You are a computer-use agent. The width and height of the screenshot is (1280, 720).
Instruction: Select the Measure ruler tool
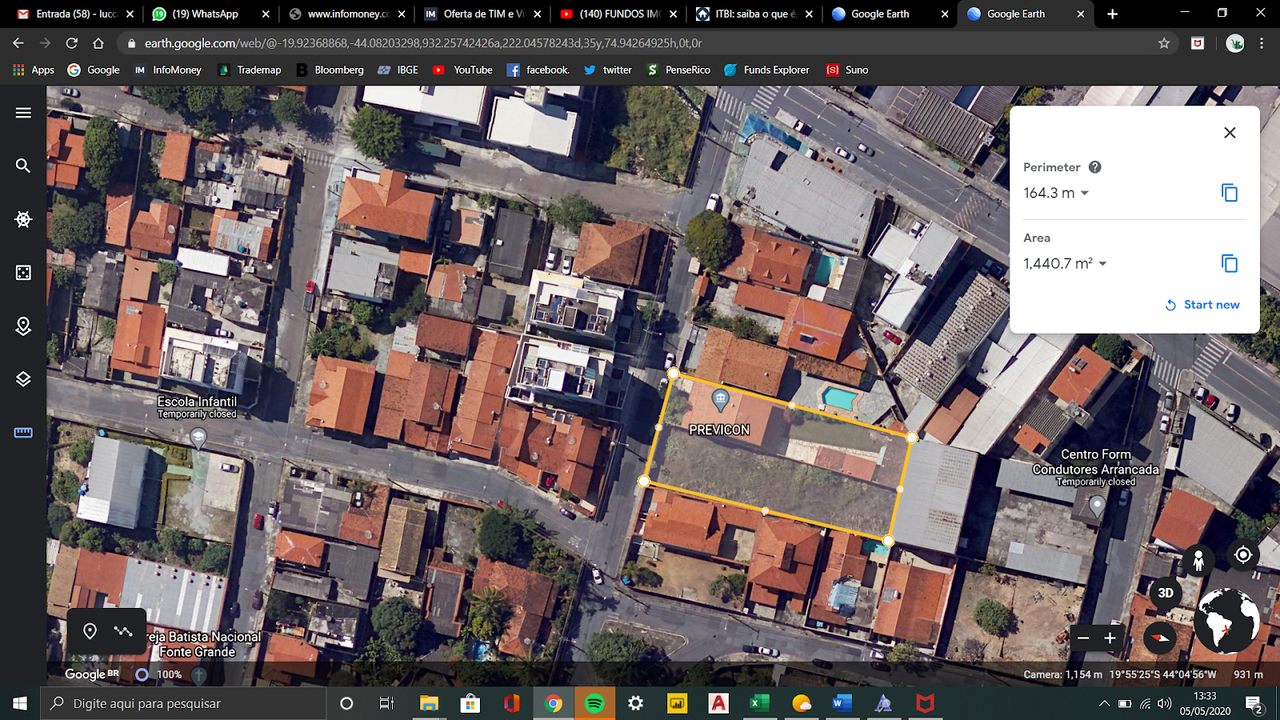[23, 433]
